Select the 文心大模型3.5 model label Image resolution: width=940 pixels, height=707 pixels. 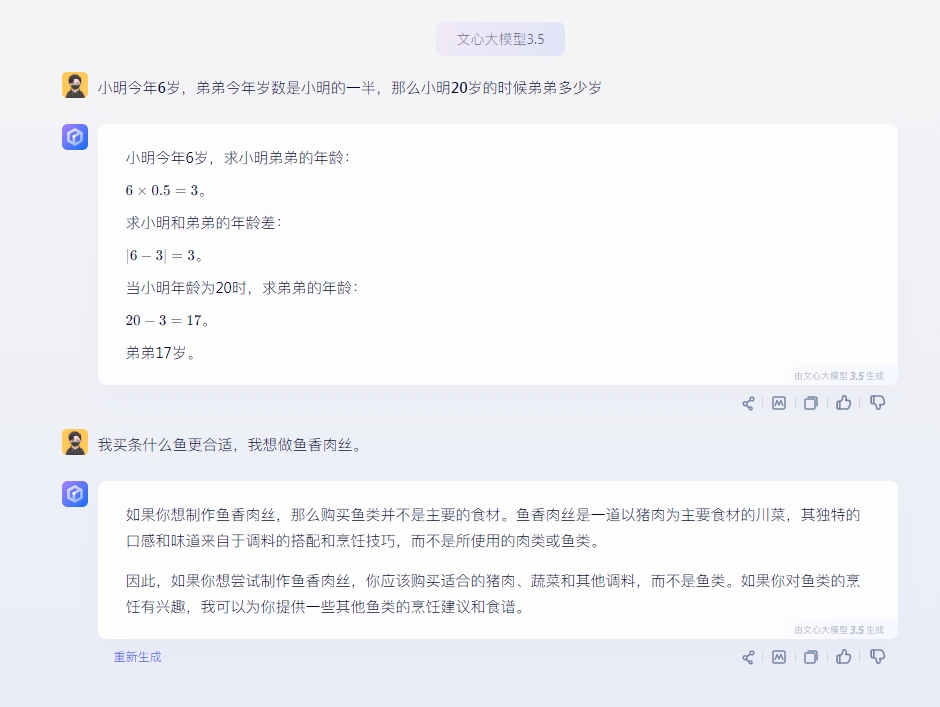tap(500, 39)
